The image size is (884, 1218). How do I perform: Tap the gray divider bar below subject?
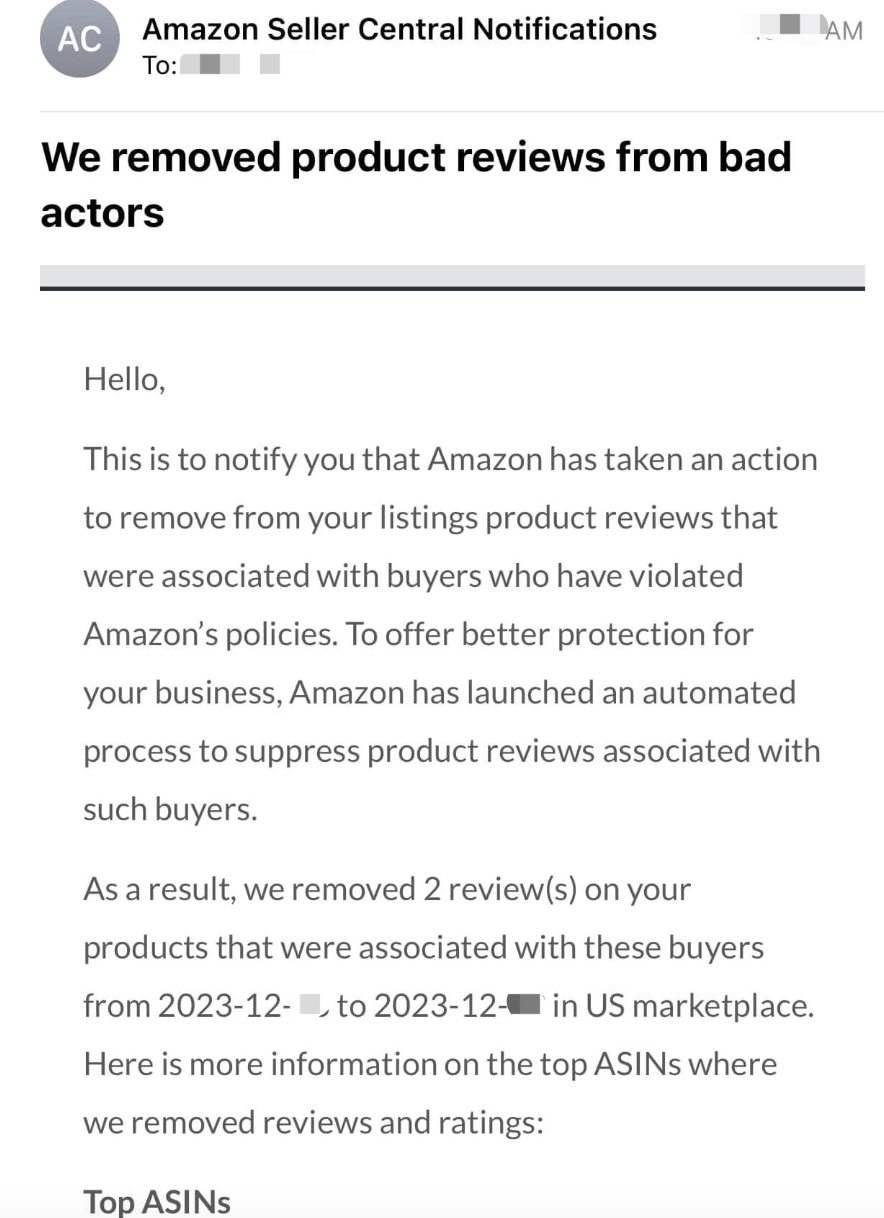point(452,278)
